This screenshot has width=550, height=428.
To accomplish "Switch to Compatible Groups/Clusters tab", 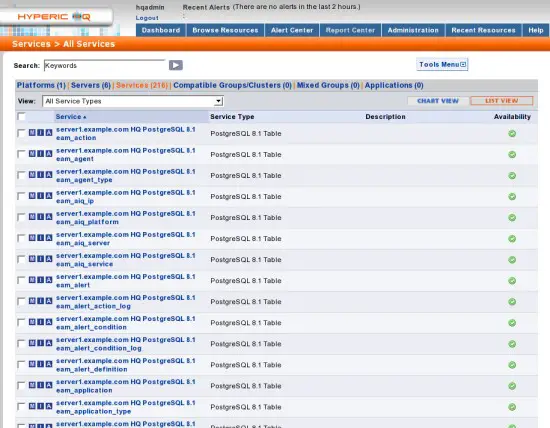I will pos(233,85).
